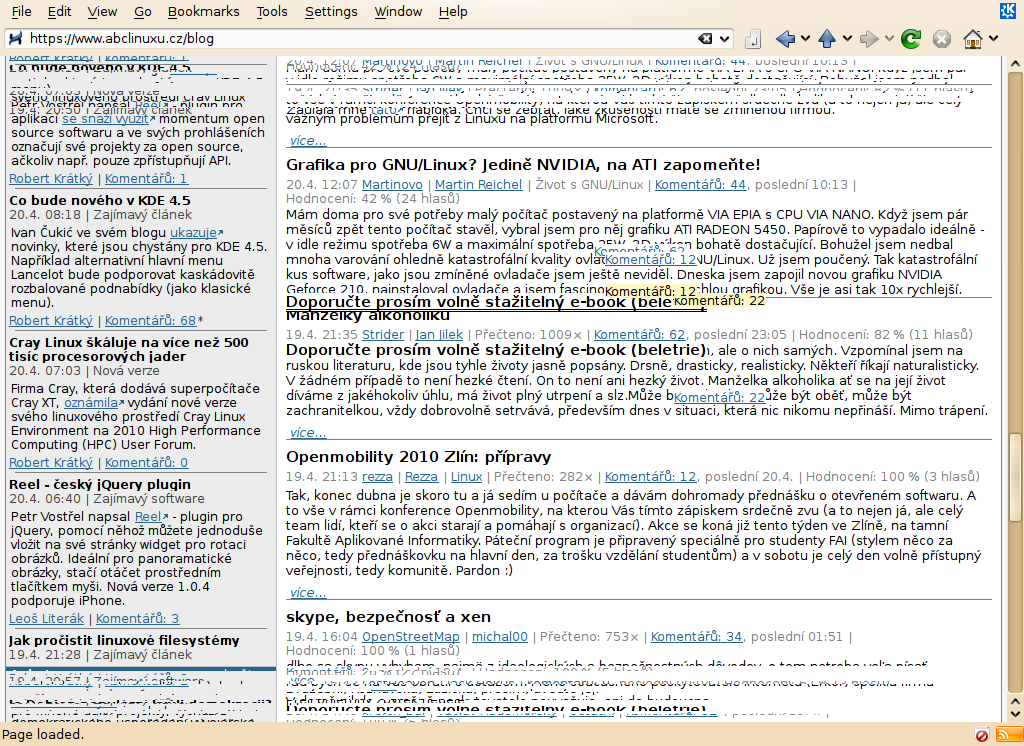Screen dimensions: 1024x746
Task: Click the 'Hodnocení: 100 % (3 hlasů)' text
Action: (x=893, y=477)
